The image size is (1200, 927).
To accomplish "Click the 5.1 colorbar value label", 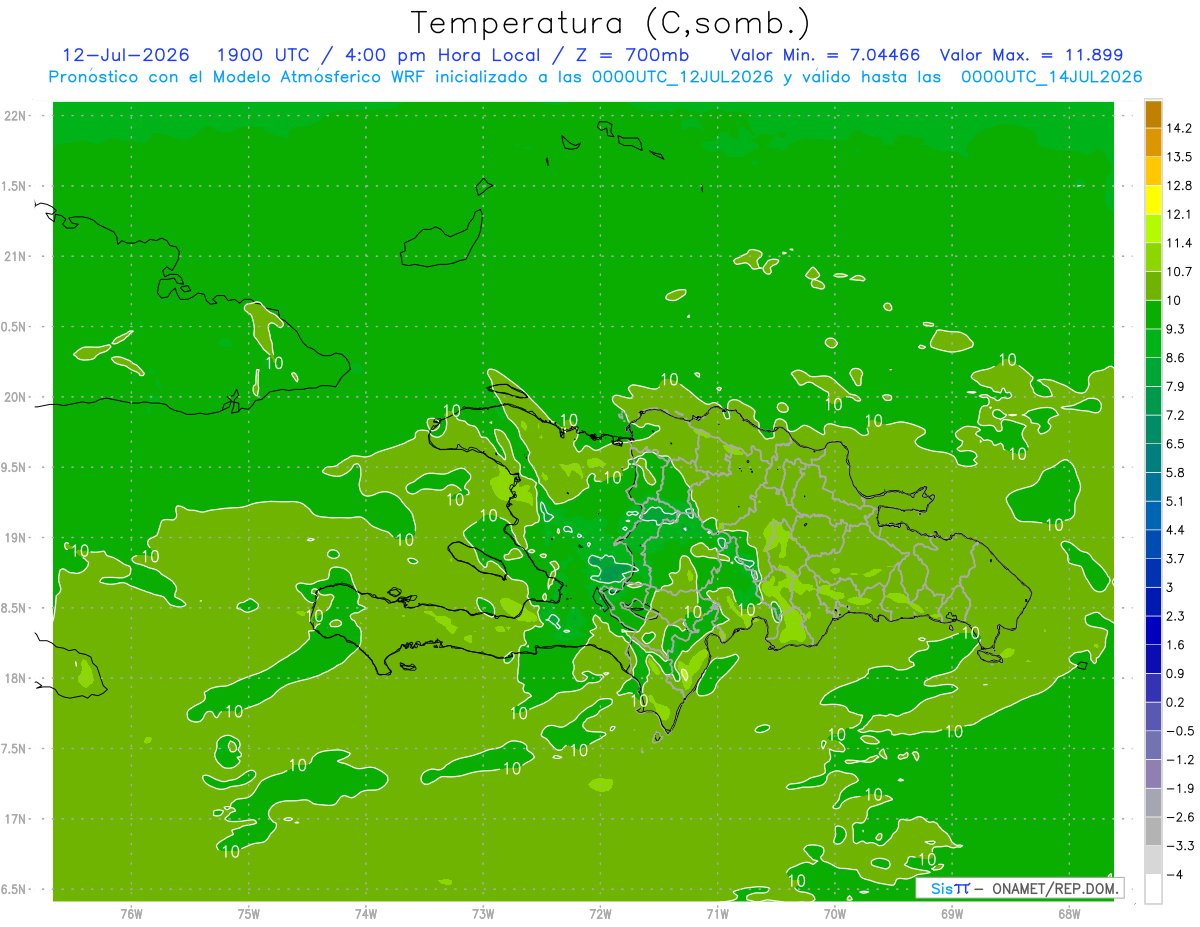I will (x=1175, y=501).
